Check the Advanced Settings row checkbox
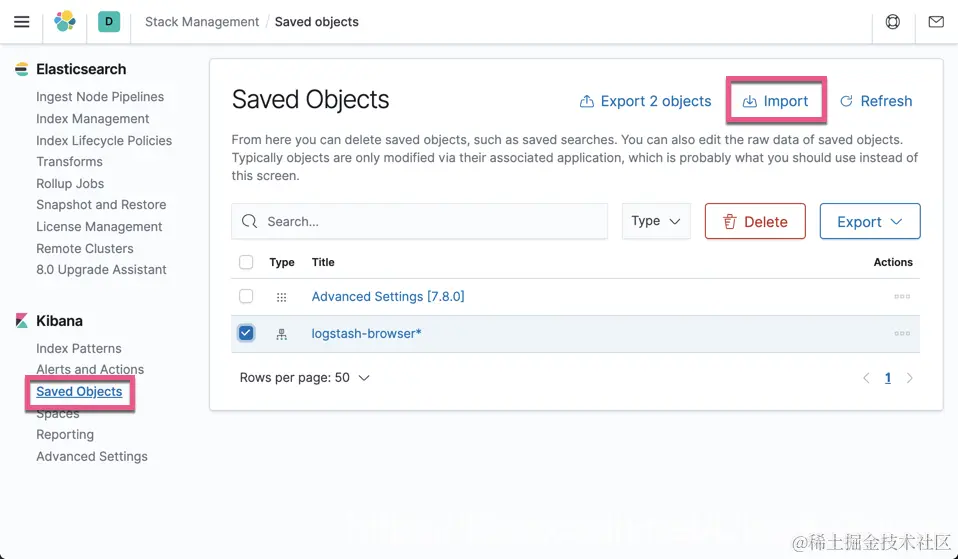The image size is (958, 559). coord(246,296)
